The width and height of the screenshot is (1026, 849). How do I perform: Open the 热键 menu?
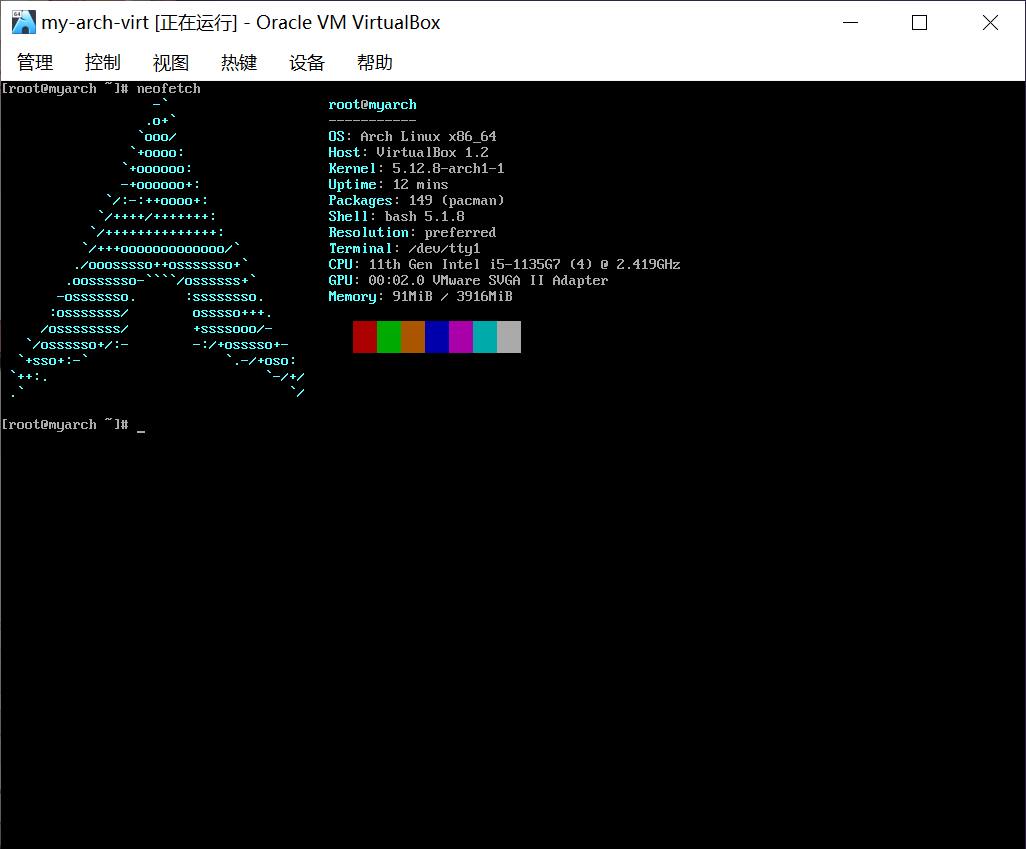(x=239, y=63)
